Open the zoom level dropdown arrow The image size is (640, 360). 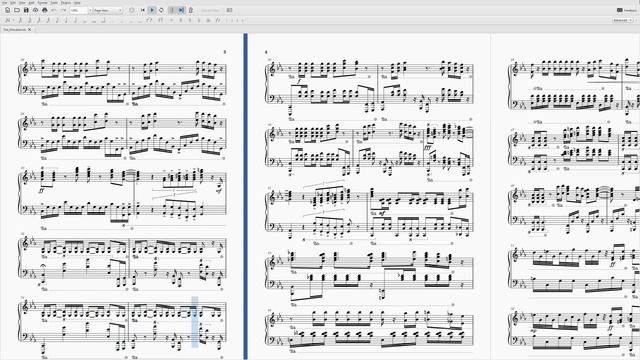pos(90,10)
